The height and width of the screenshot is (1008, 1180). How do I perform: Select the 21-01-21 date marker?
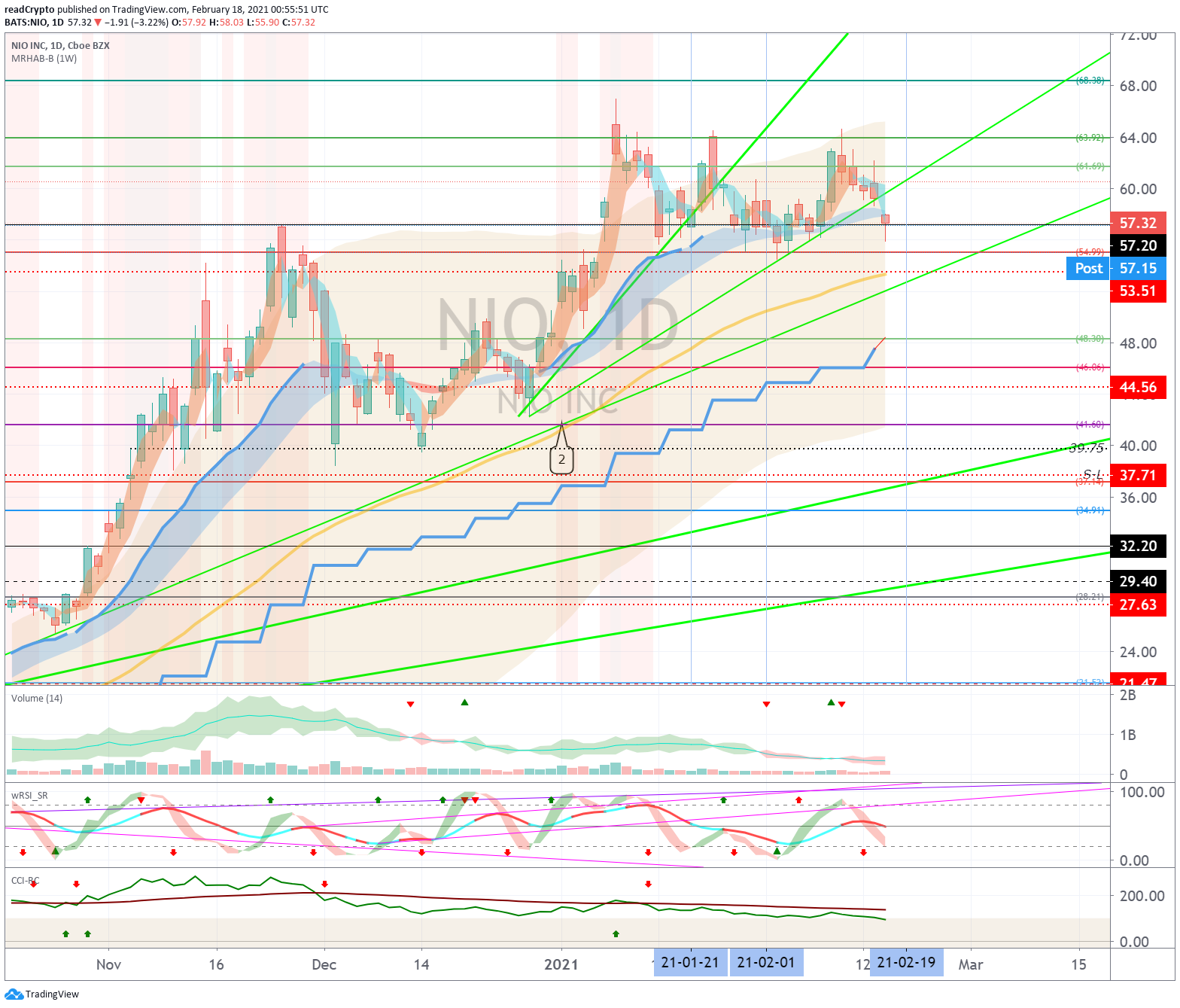click(x=690, y=963)
